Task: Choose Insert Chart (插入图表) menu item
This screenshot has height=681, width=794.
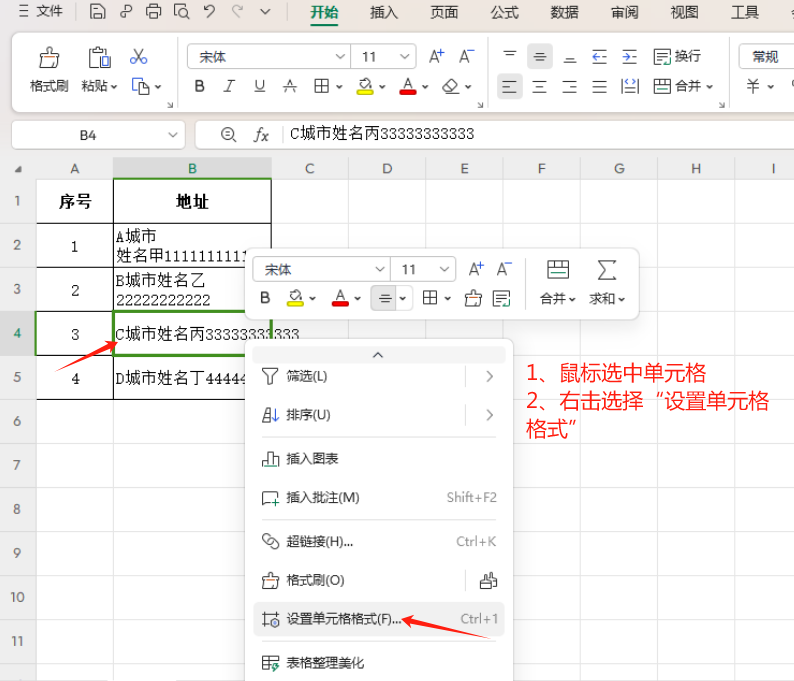Action: pos(379,459)
